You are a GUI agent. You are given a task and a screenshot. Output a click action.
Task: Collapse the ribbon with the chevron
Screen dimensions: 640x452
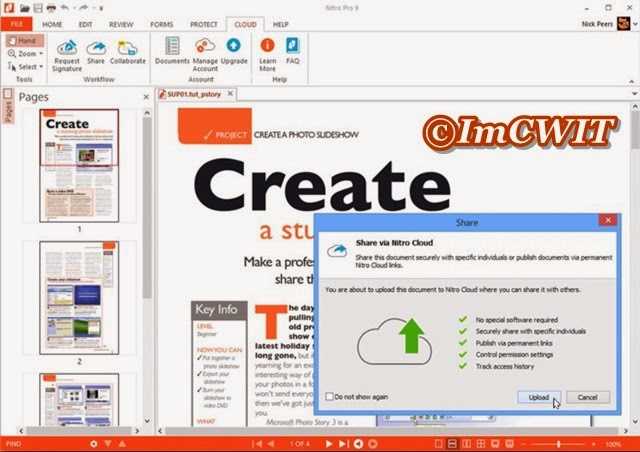(x=631, y=82)
